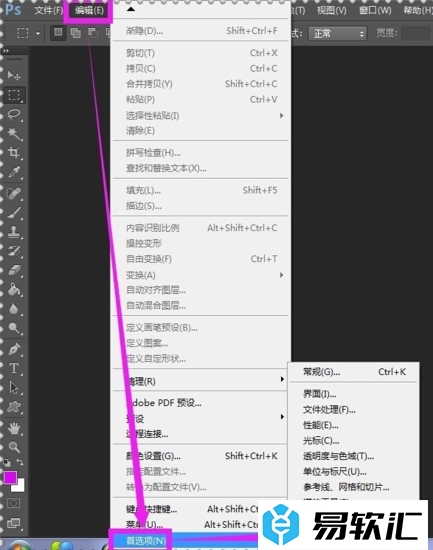This screenshot has height=550, width=433.
Task: Swap foreground and background colors icon
Action: (x=20, y=462)
